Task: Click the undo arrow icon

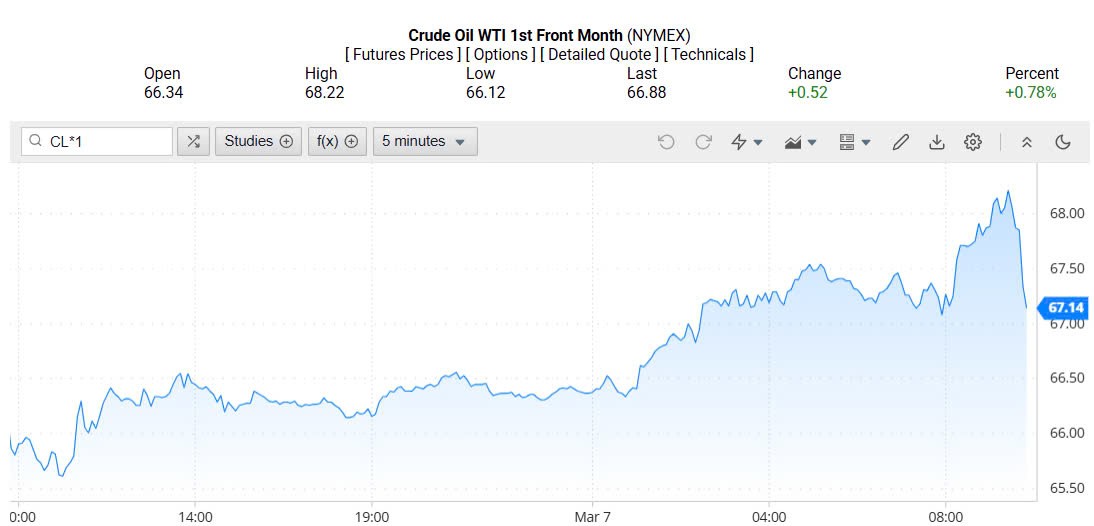Action: [x=666, y=142]
